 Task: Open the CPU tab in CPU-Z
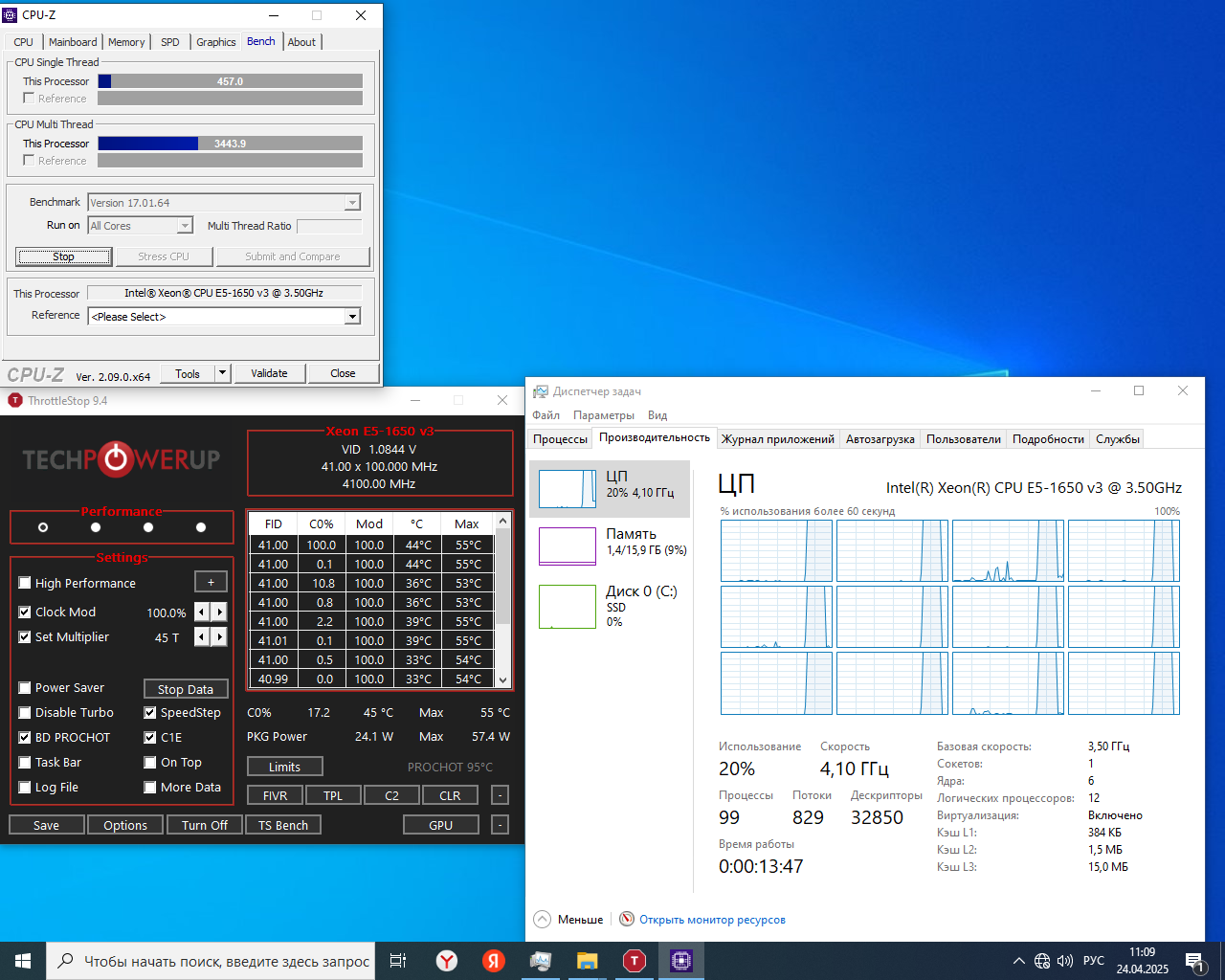[x=24, y=42]
